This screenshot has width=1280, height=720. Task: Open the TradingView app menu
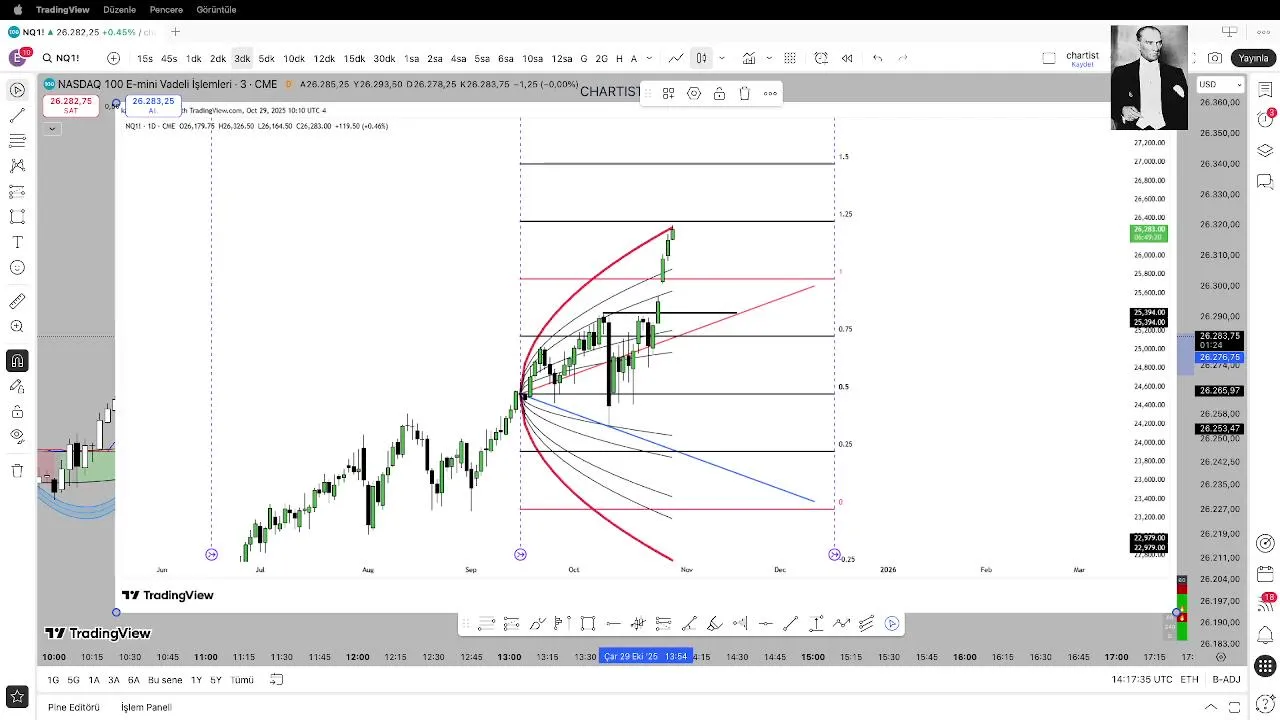[x=62, y=9]
